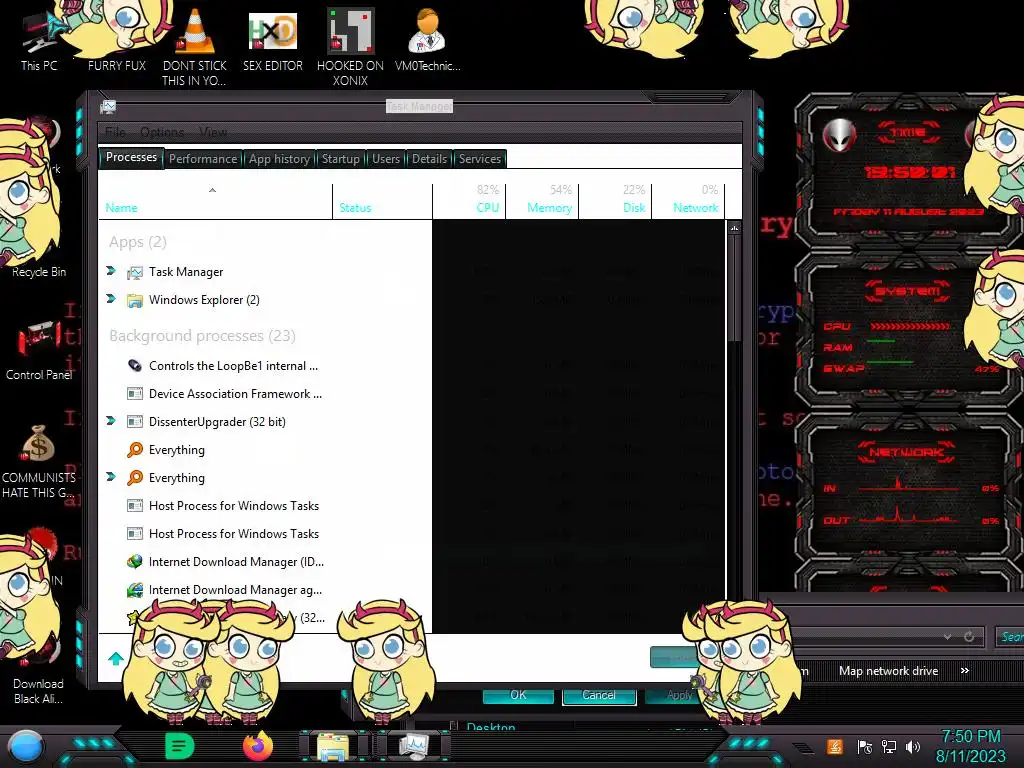Viewport: 1024px width, 768px height.
Task: Open the App history tab
Action: click(279, 159)
